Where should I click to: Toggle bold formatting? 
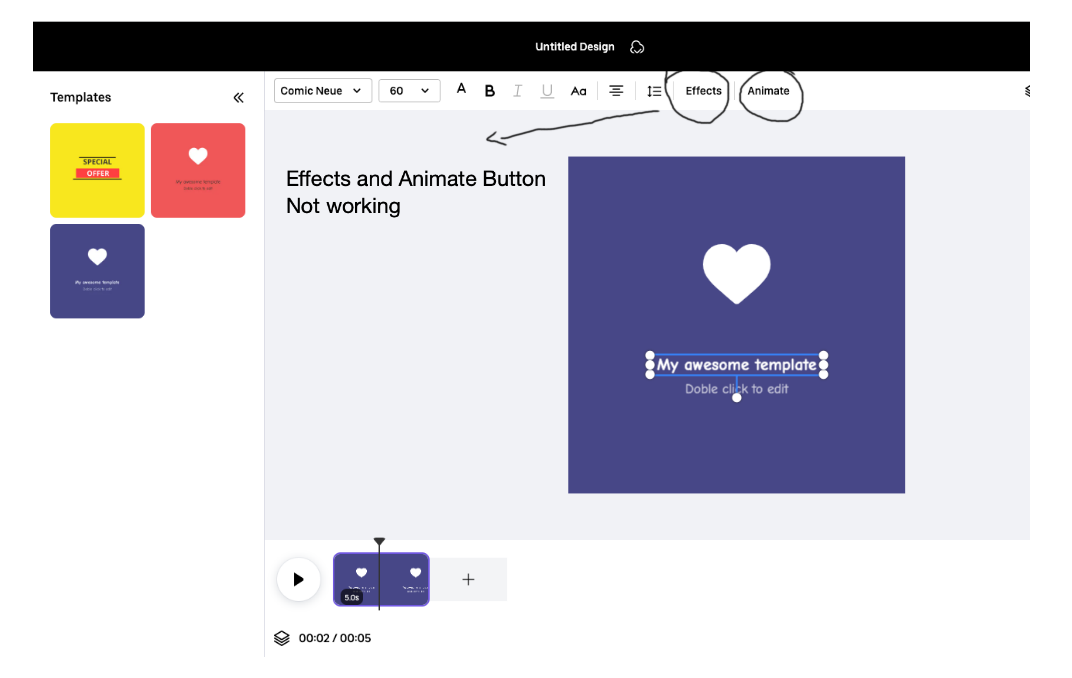490,91
